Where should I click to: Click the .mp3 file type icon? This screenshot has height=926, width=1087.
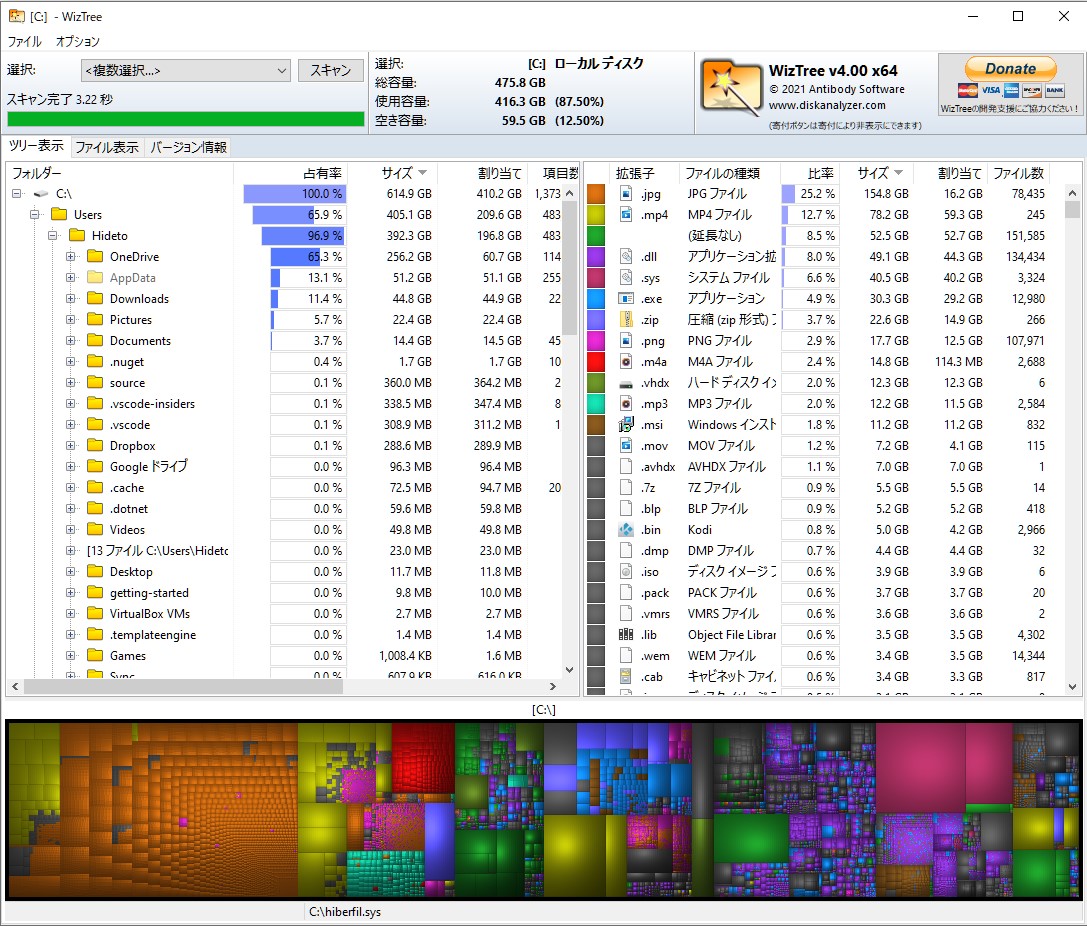tap(625, 403)
